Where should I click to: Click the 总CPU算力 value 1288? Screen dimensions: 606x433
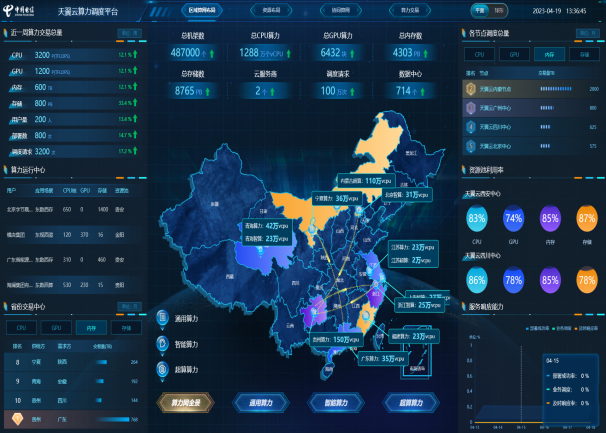click(x=249, y=52)
